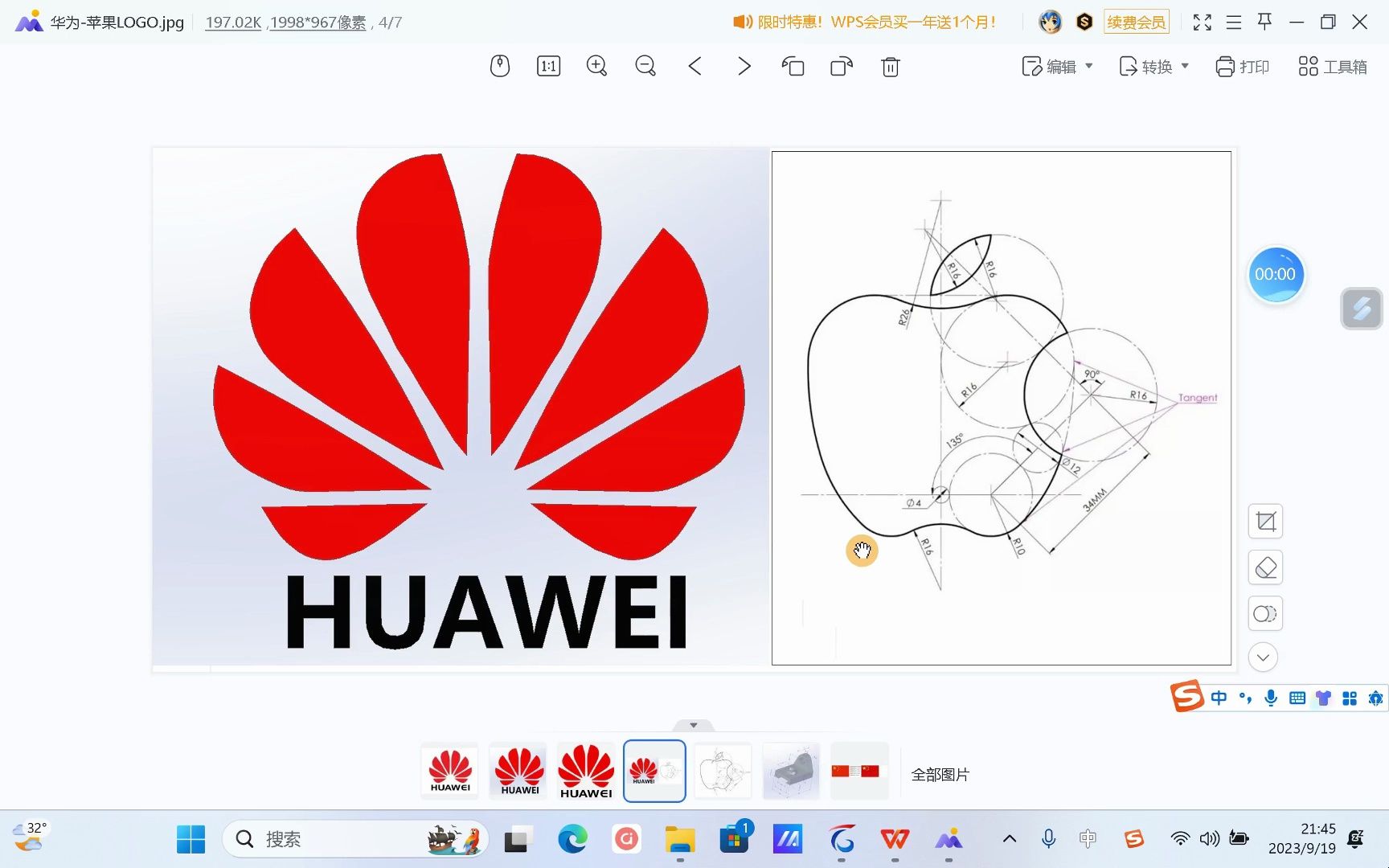Screen dimensions: 1389x868
Task: Open the 转换 convert dropdown
Action: click(1154, 67)
